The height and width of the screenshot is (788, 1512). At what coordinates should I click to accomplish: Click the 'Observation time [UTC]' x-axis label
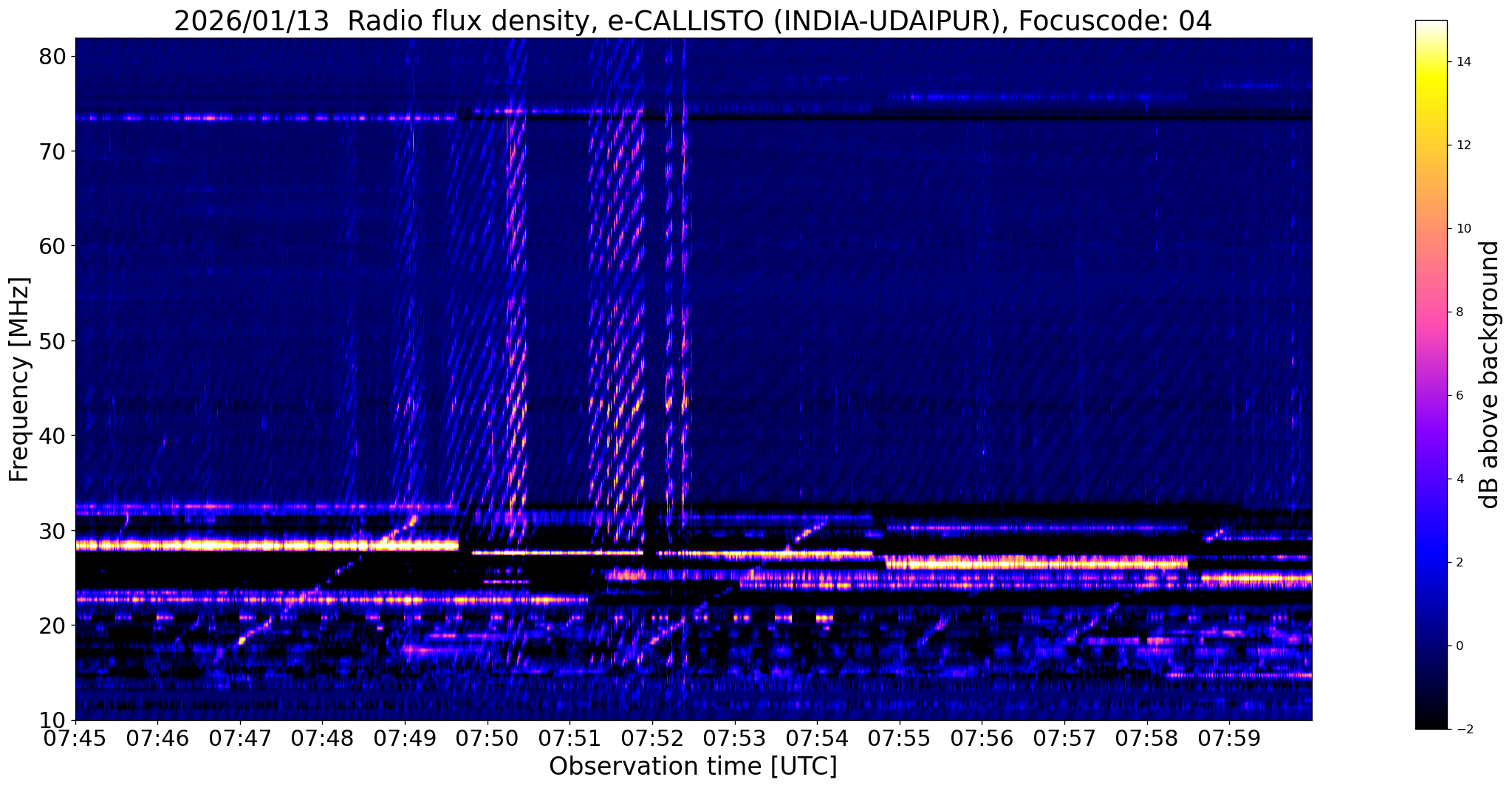click(x=693, y=766)
